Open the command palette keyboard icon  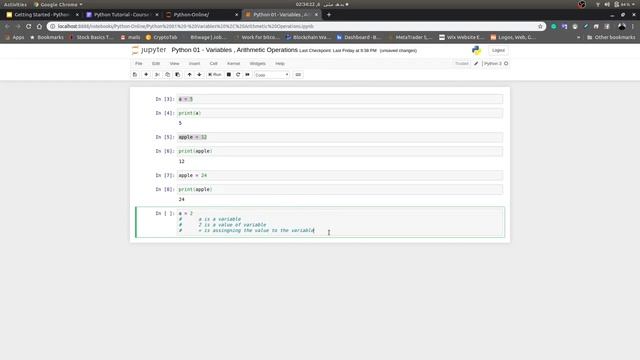pos(298,75)
